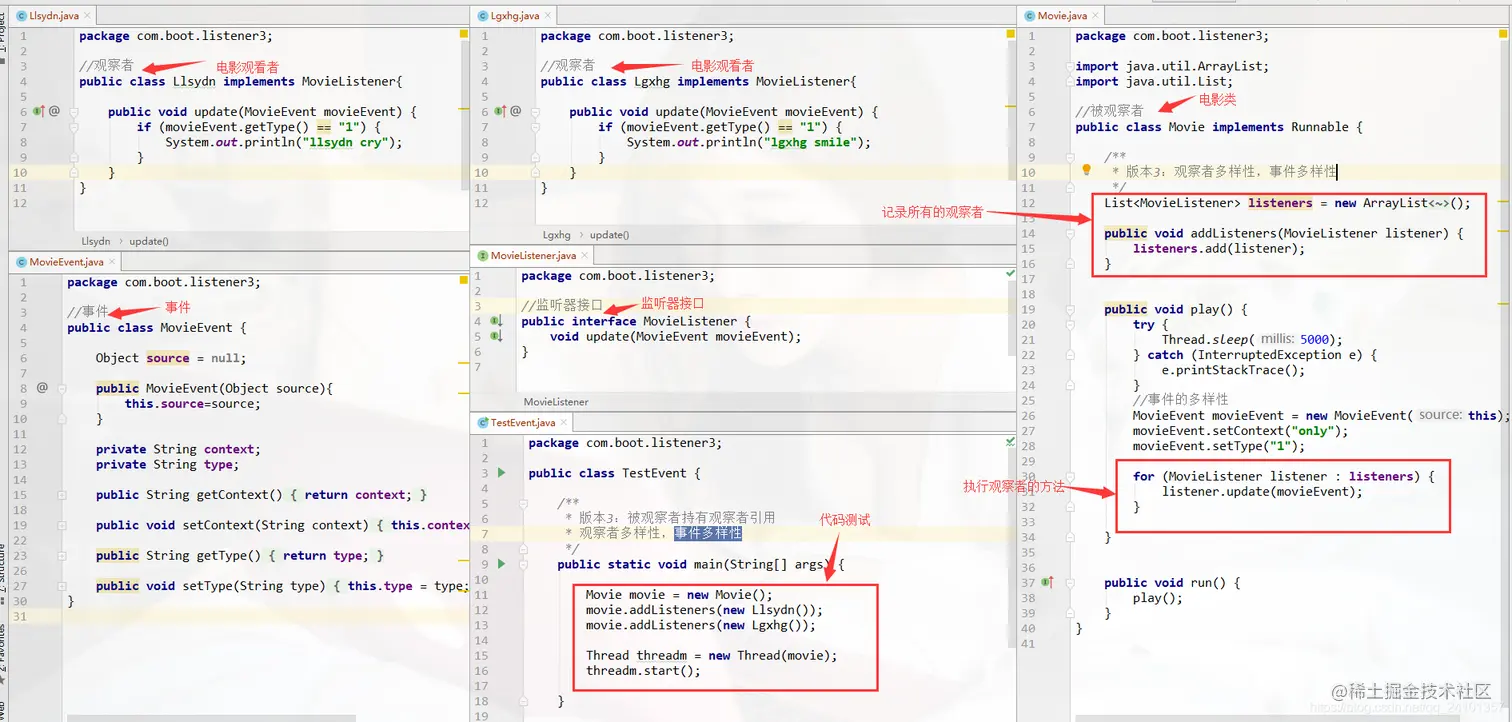Close the Movie.java tab
The height and width of the screenshot is (722, 1512).
[1095, 16]
